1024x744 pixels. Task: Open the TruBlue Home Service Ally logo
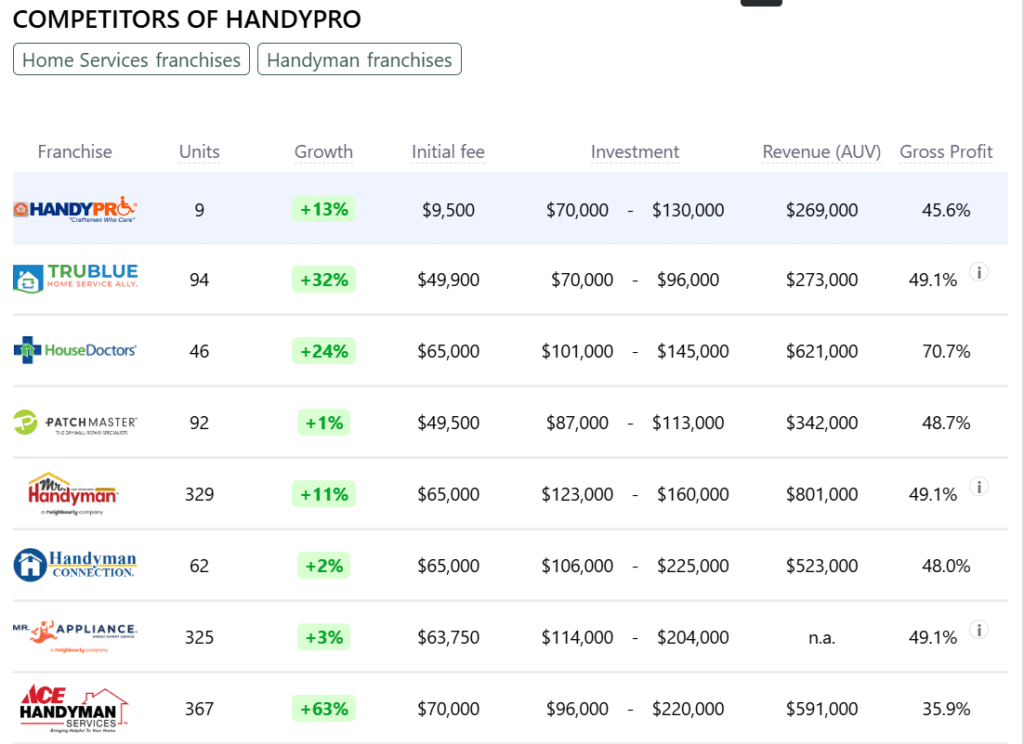pos(75,278)
